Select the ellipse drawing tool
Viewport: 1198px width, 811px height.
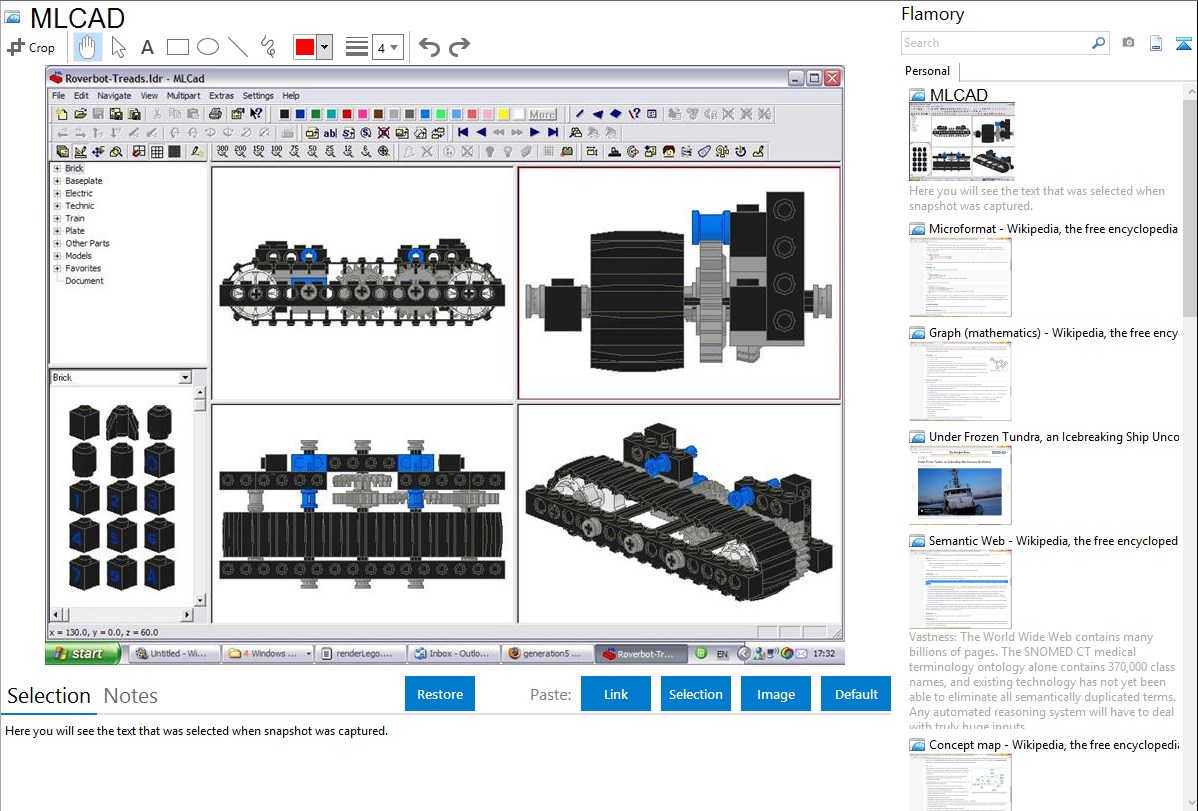point(208,47)
